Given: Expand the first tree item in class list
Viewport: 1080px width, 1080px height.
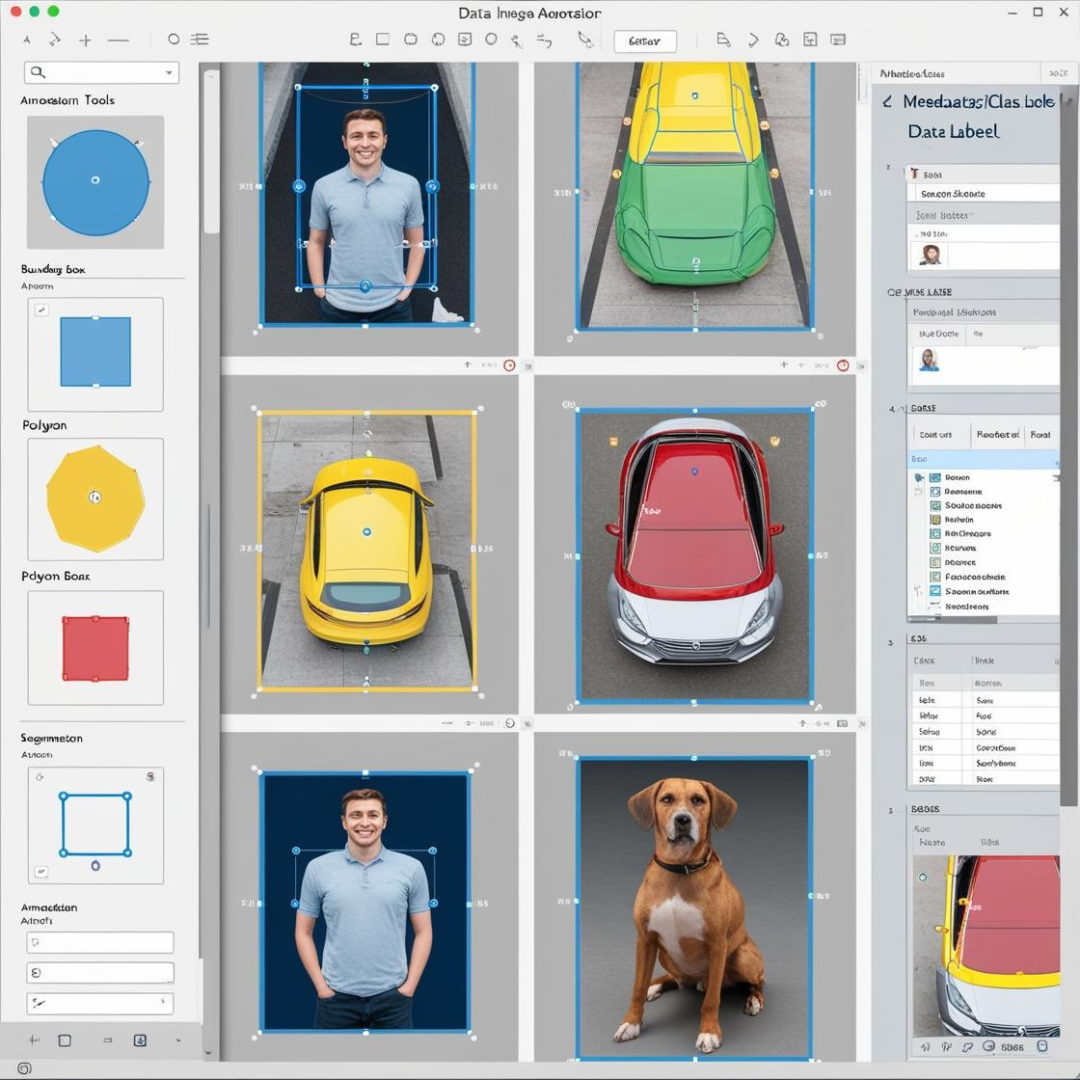Looking at the screenshot, I should tap(919, 478).
